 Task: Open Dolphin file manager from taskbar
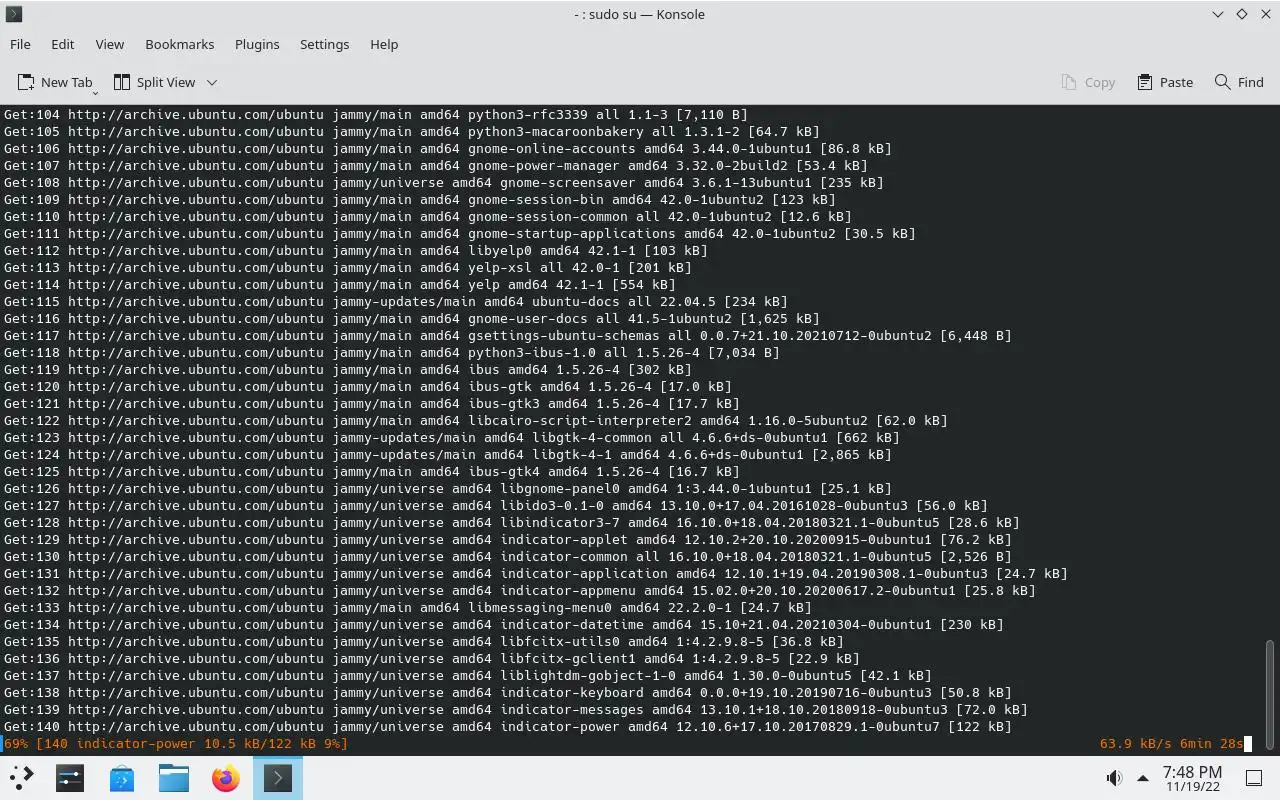point(173,777)
